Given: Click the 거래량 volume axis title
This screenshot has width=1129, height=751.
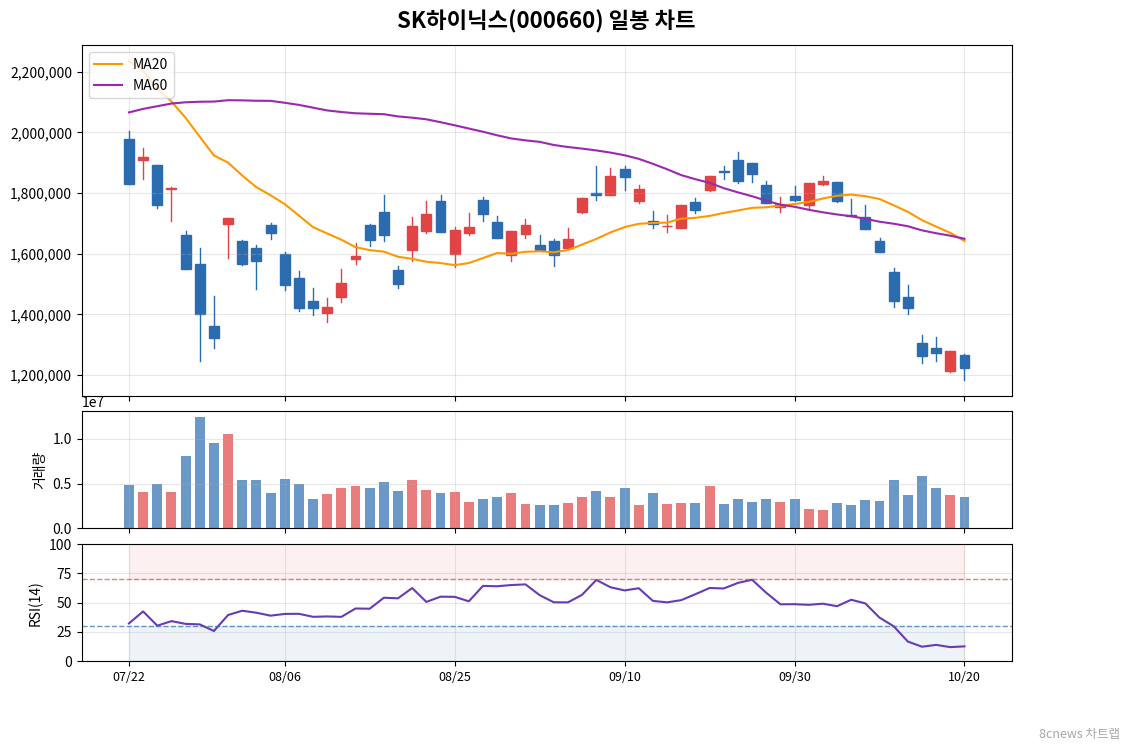Looking at the screenshot, I should pos(38,471).
